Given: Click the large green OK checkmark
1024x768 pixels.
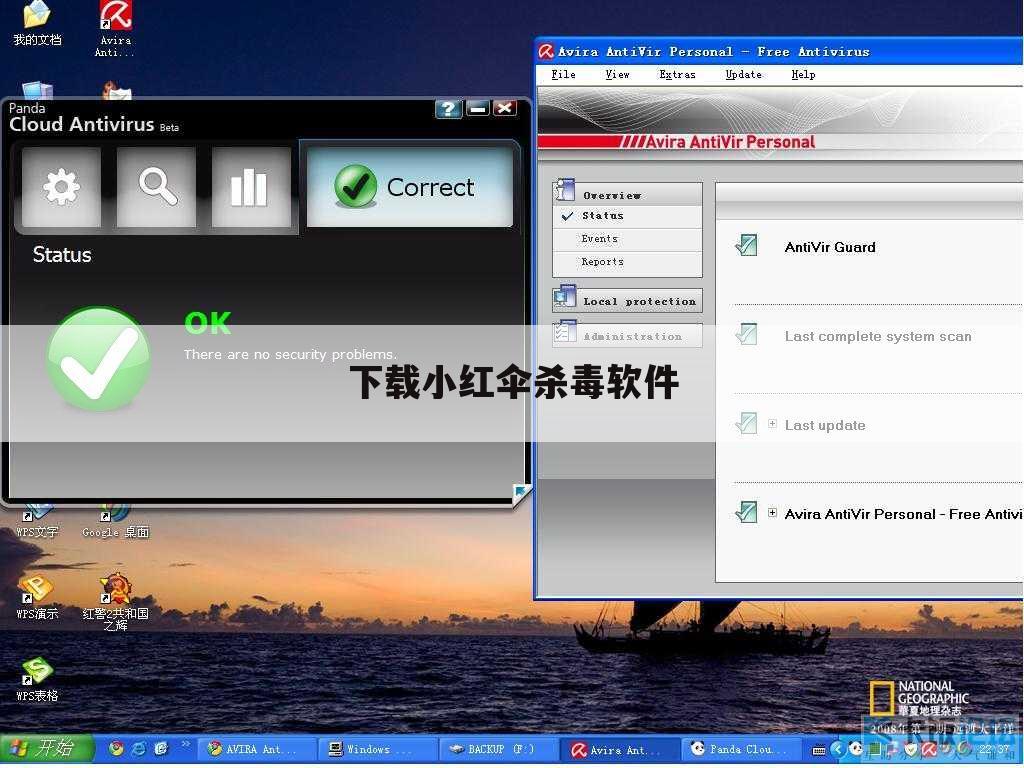Looking at the screenshot, I should [x=99, y=359].
